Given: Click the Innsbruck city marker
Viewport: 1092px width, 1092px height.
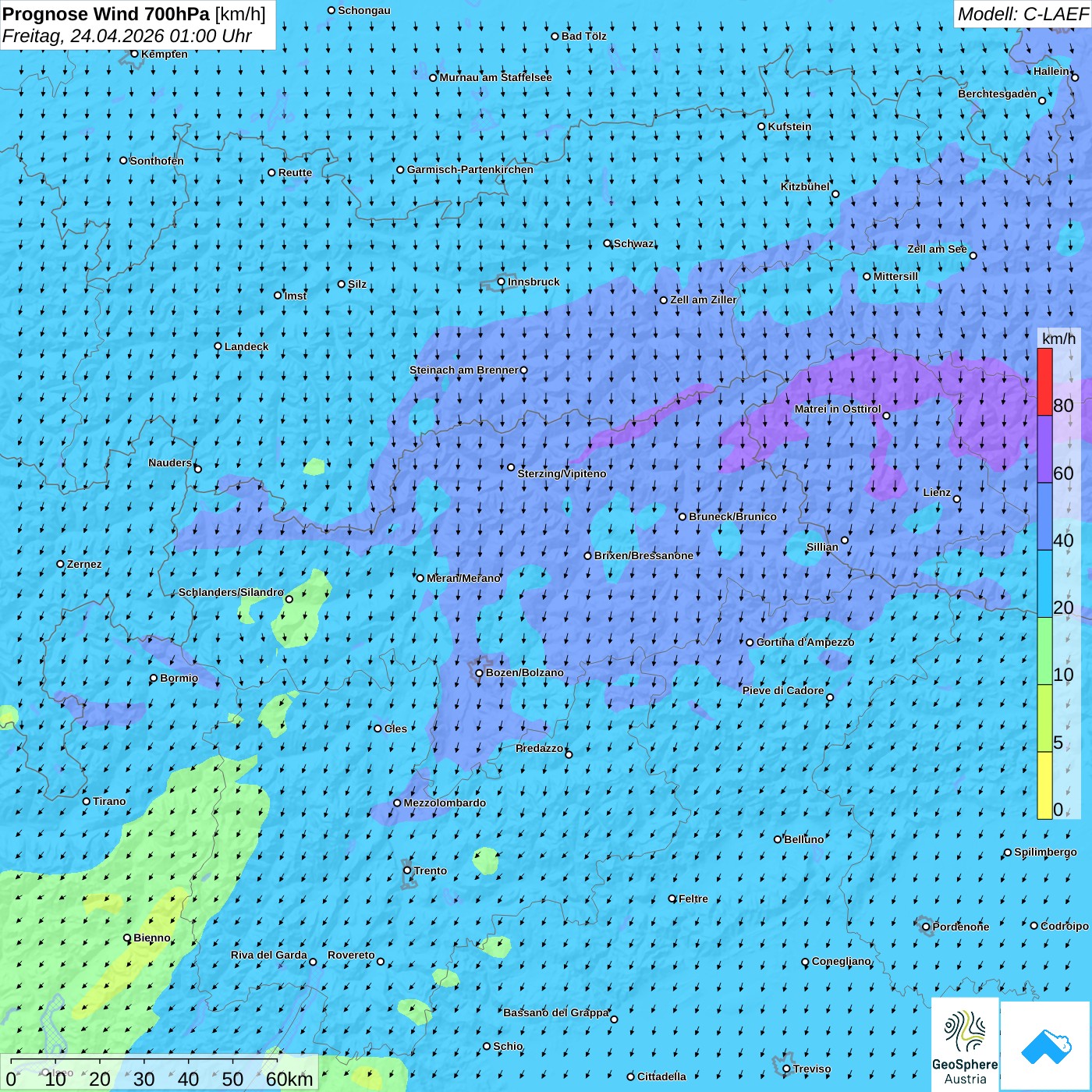Looking at the screenshot, I should [x=502, y=282].
